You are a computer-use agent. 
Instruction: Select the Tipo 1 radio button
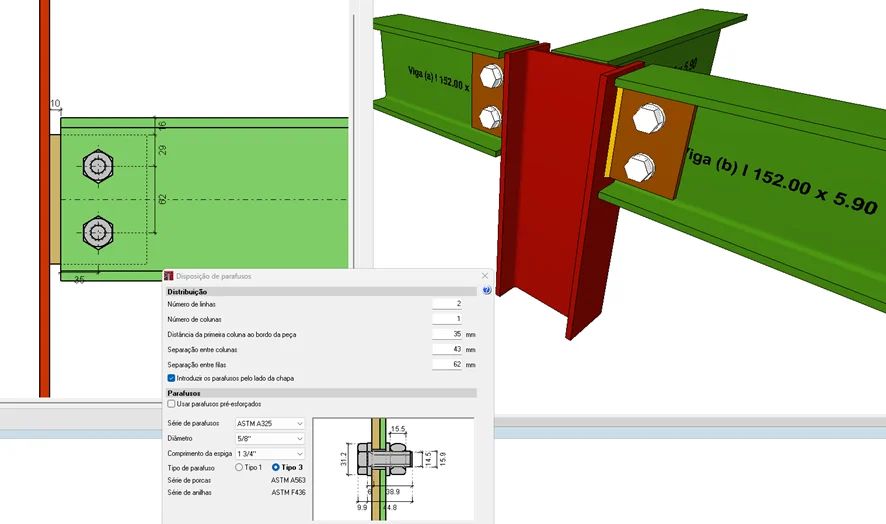(239, 467)
